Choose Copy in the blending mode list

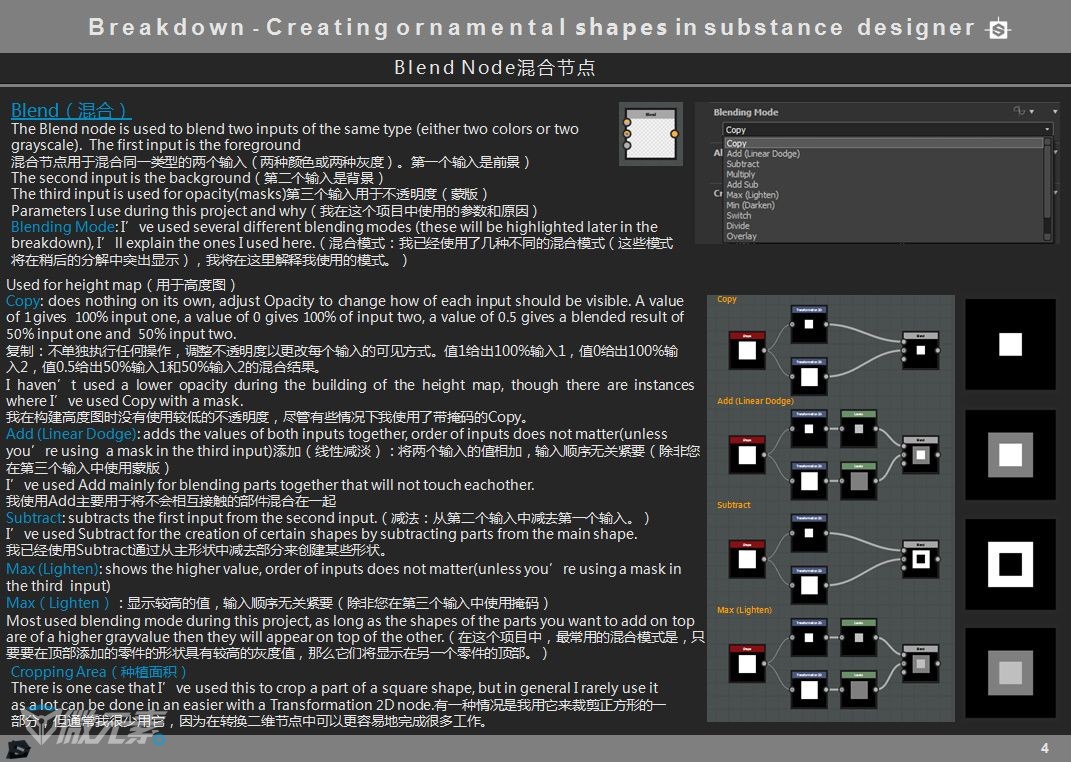click(x=884, y=143)
